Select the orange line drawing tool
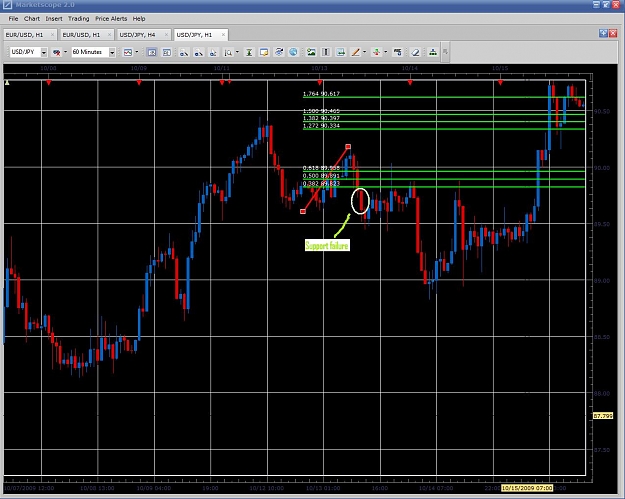 [355, 52]
